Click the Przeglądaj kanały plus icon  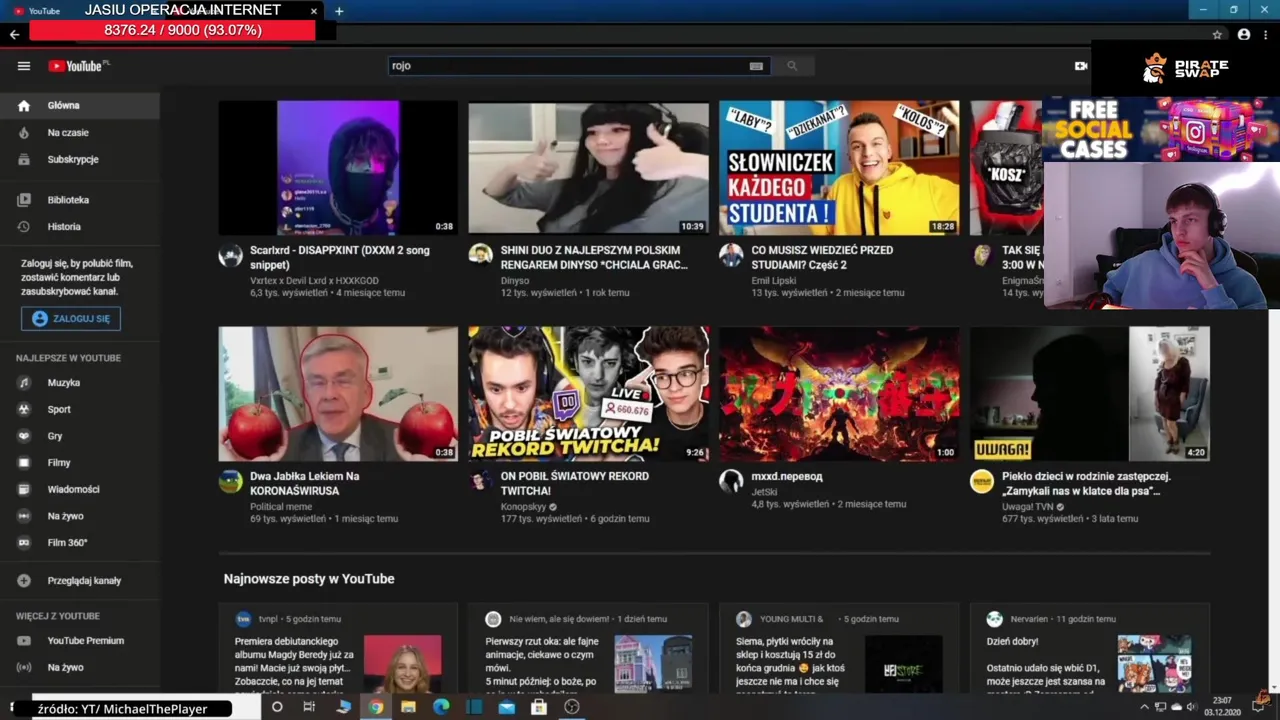(24, 581)
